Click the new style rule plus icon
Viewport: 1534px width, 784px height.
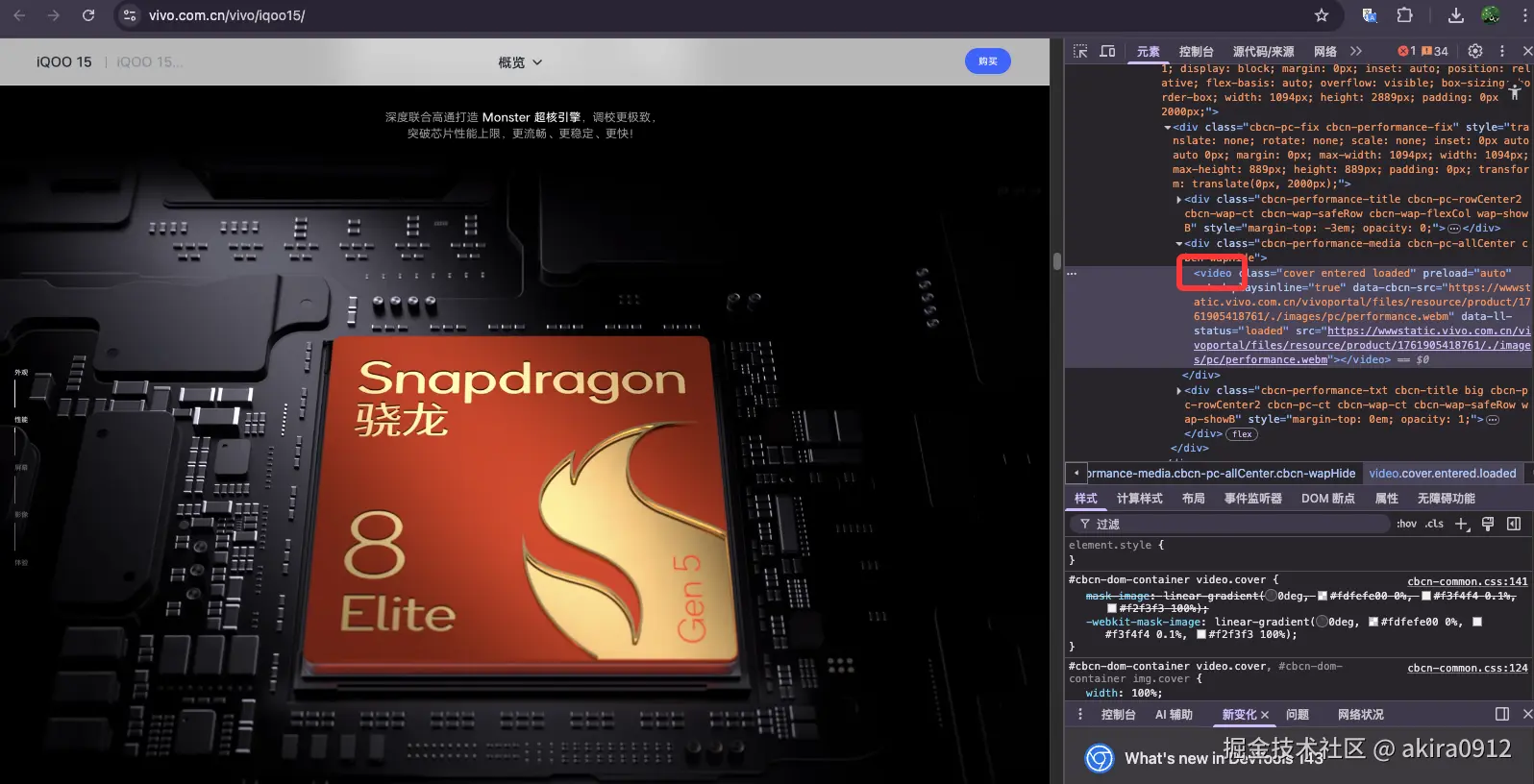click(1461, 524)
